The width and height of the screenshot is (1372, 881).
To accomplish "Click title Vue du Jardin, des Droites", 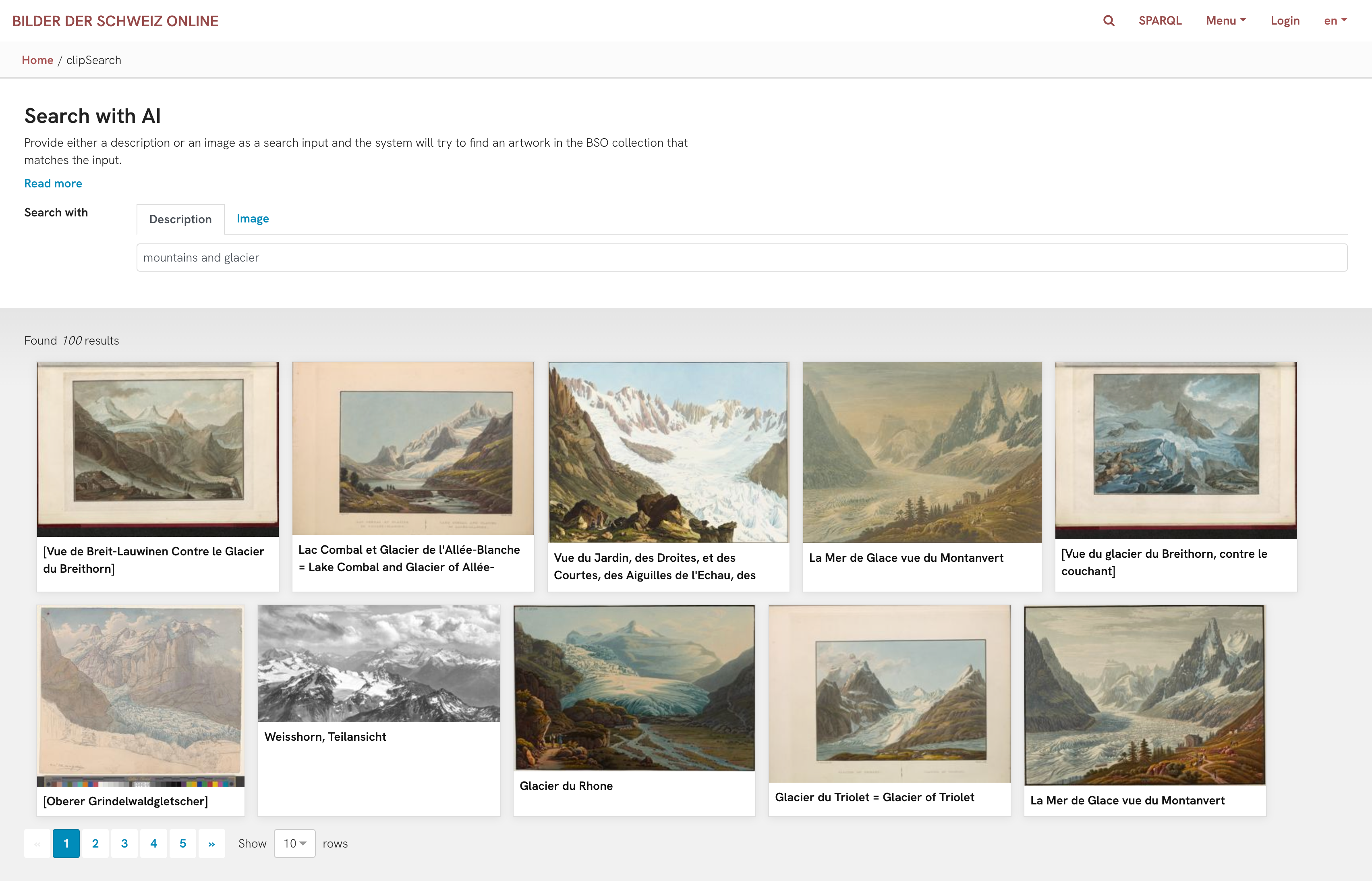I will (x=655, y=566).
